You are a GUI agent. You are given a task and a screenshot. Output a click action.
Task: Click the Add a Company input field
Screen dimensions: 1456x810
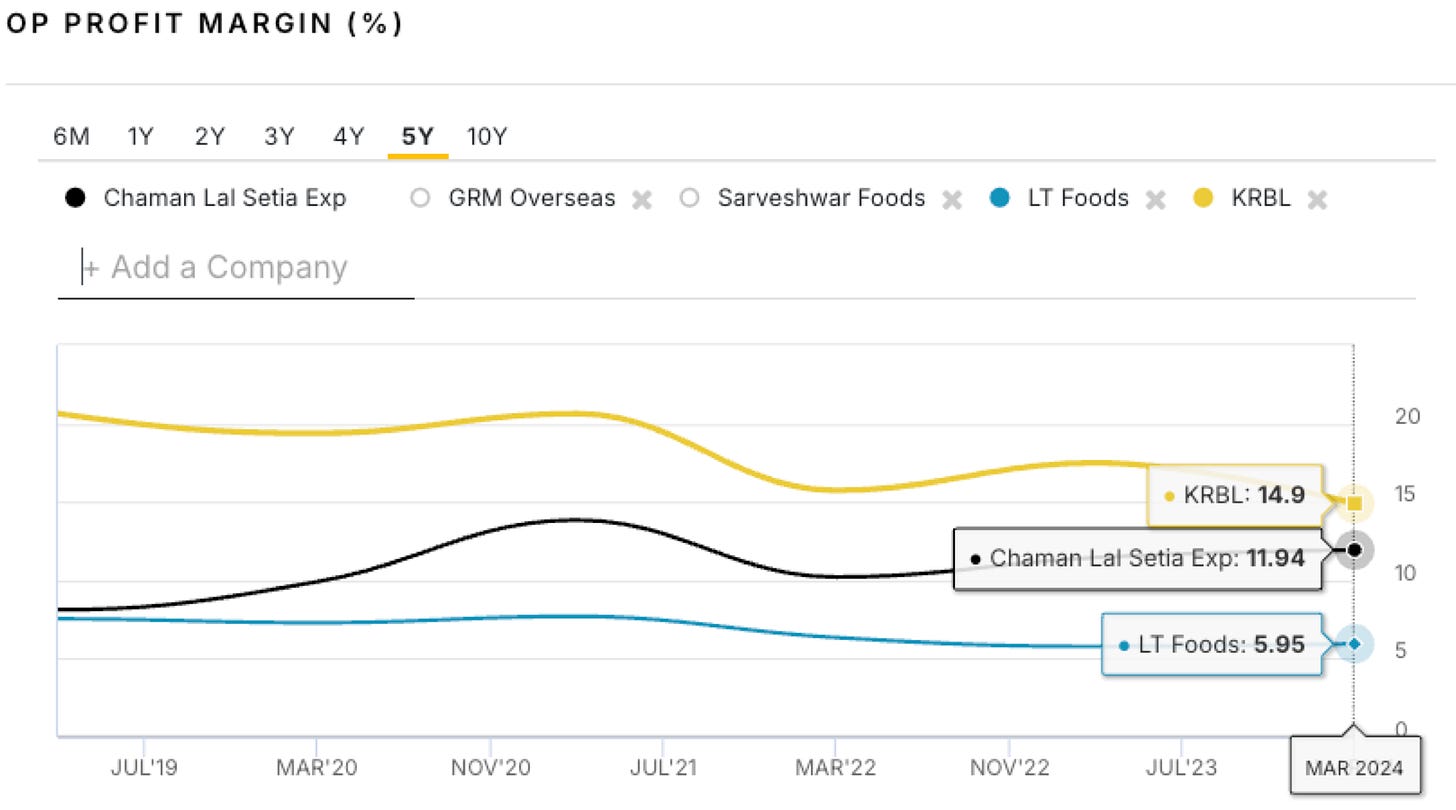(x=235, y=267)
